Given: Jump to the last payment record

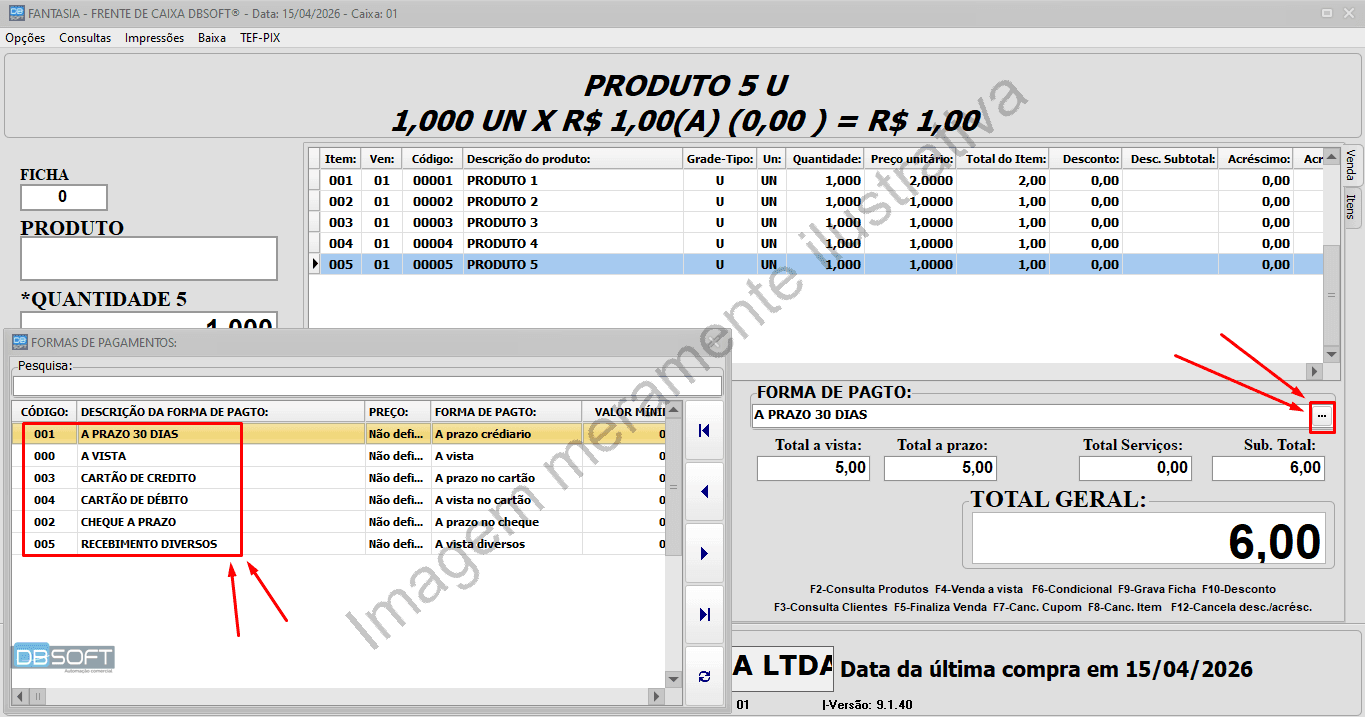Looking at the screenshot, I should 703,615.
